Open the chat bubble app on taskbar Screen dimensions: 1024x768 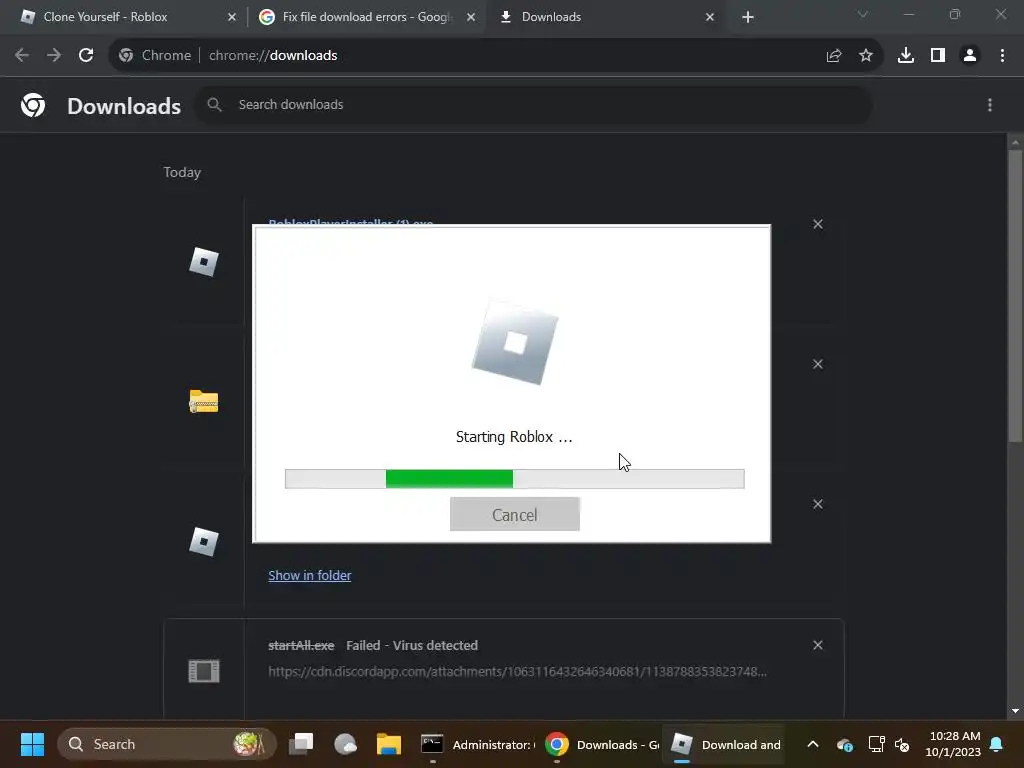tap(345, 744)
